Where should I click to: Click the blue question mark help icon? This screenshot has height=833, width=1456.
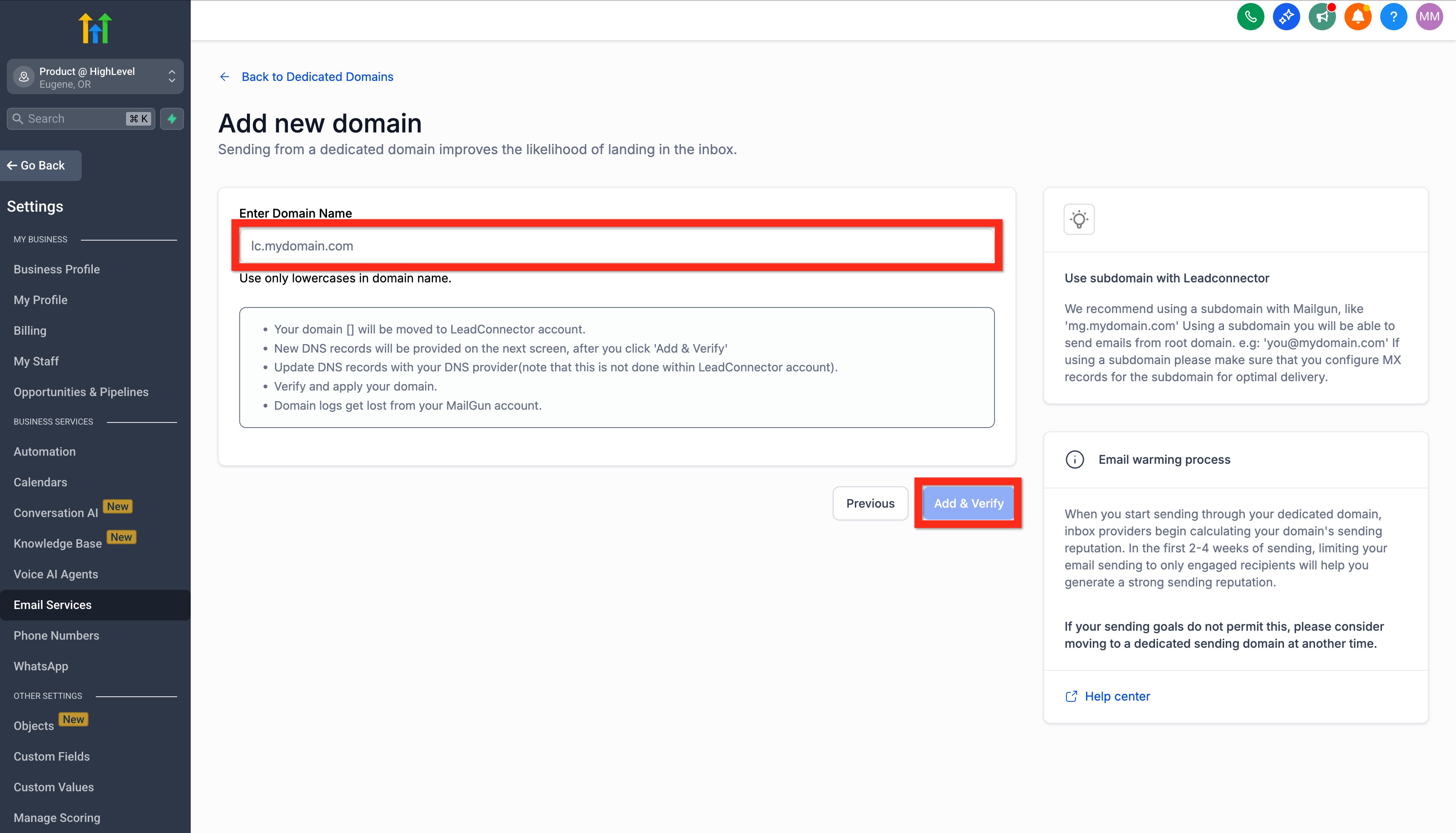(1393, 17)
